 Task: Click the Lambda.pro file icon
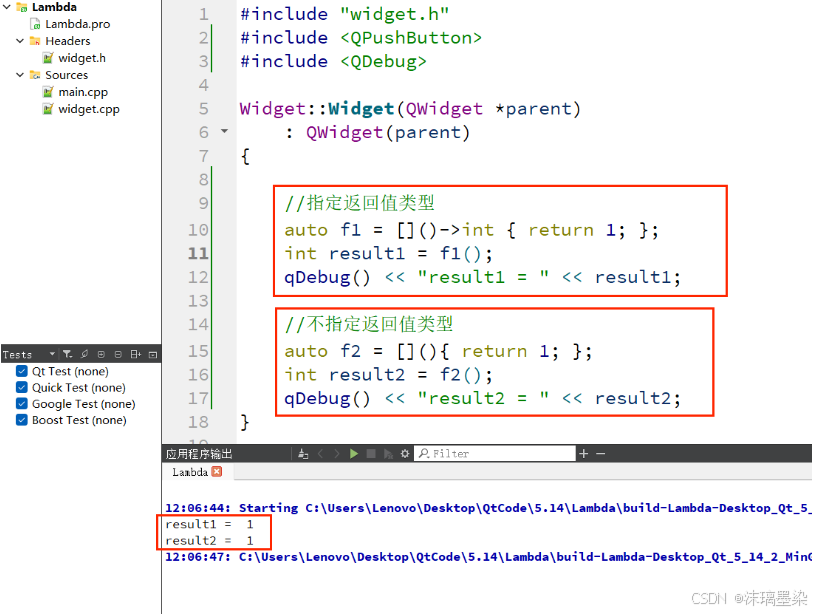pos(35,24)
